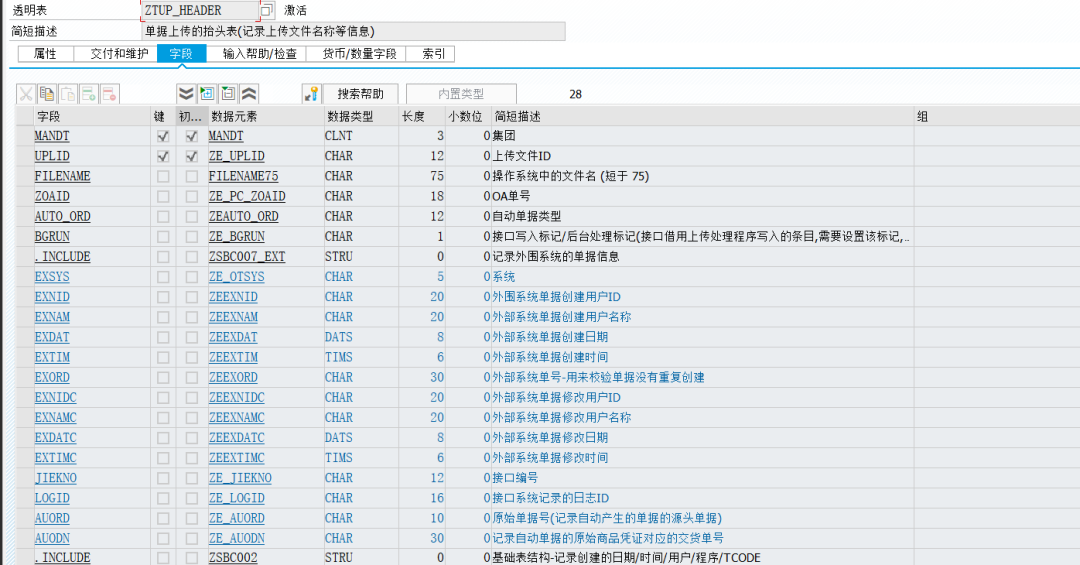The width and height of the screenshot is (1080, 565).
Task: Click the Delete Row icon with red minus
Action: pyautogui.click(x=110, y=94)
